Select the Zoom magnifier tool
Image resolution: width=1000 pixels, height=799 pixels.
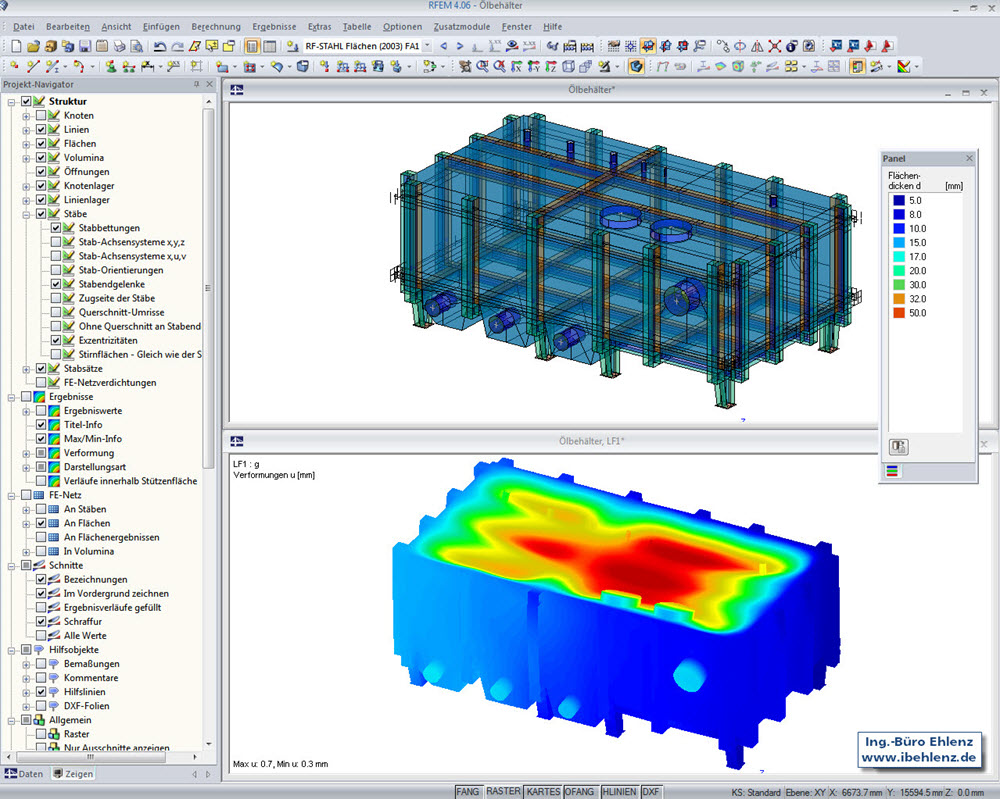482,67
